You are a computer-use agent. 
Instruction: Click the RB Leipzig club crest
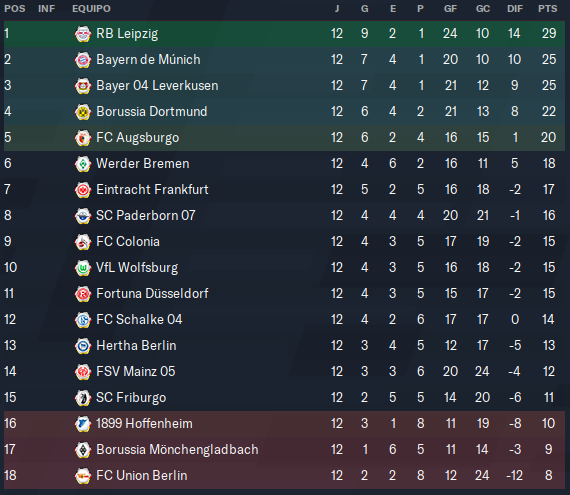tap(83, 34)
